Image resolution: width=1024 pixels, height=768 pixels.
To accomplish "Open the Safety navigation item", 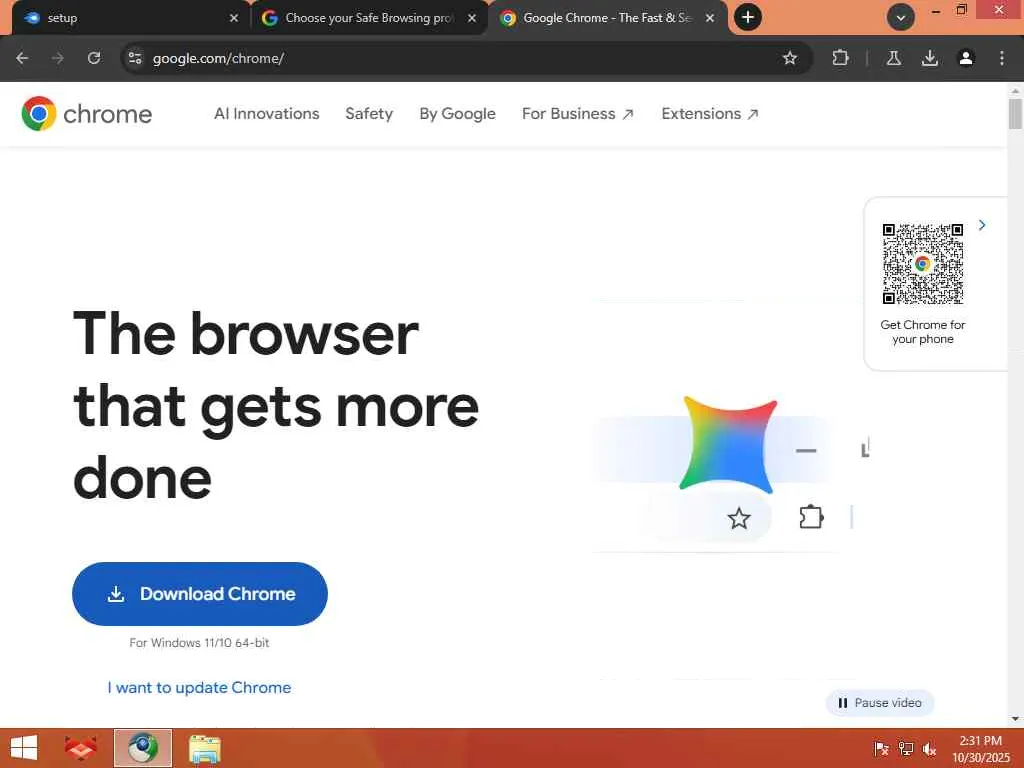I will pyautogui.click(x=369, y=114).
